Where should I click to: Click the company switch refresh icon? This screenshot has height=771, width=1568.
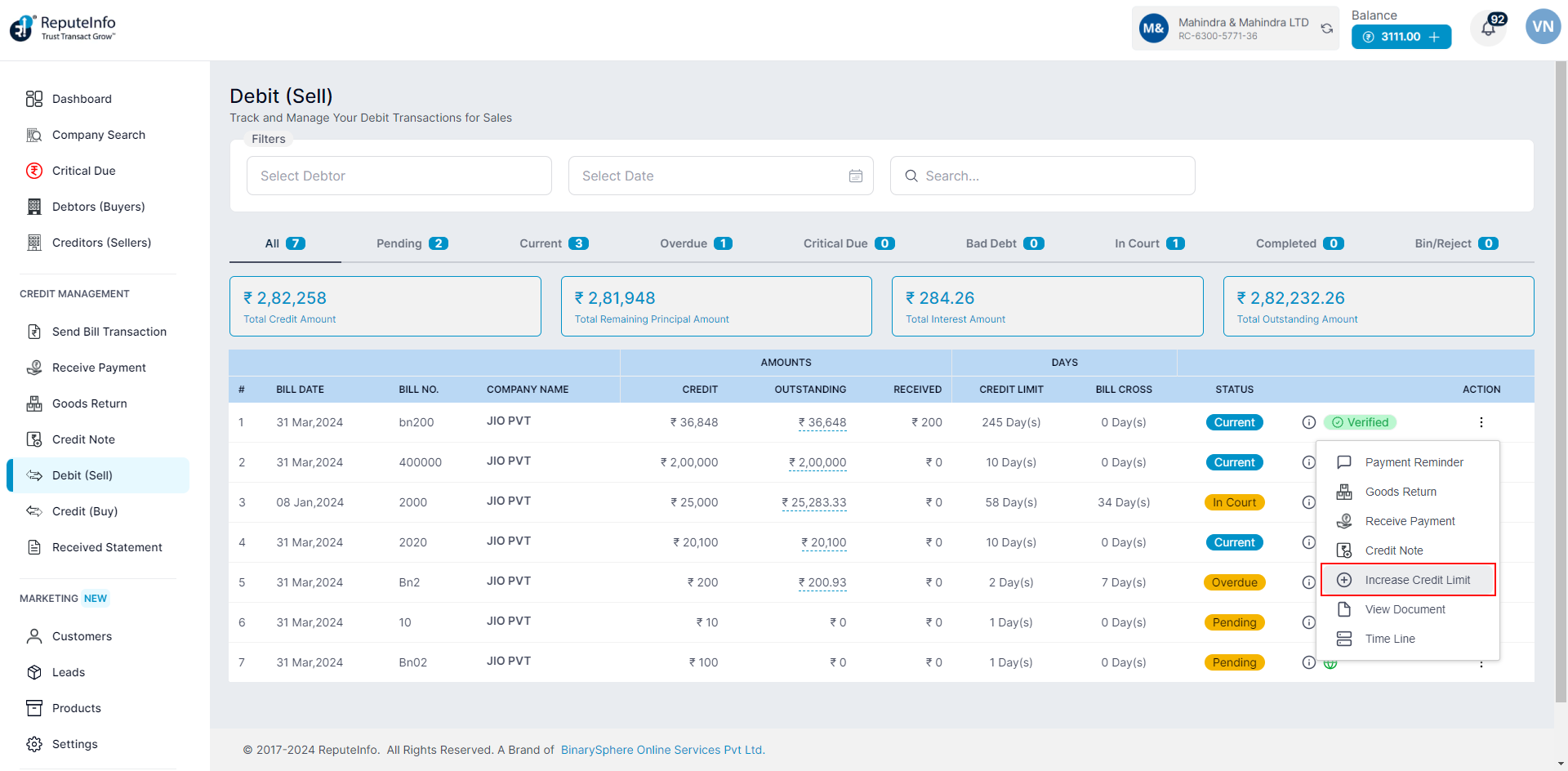(x=1326, y=29)
